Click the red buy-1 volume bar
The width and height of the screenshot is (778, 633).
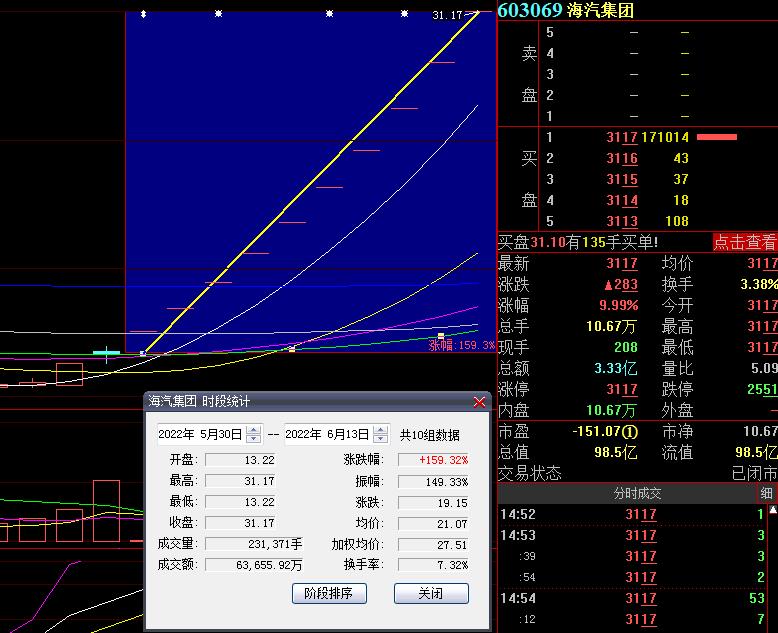tap(716, 137)
